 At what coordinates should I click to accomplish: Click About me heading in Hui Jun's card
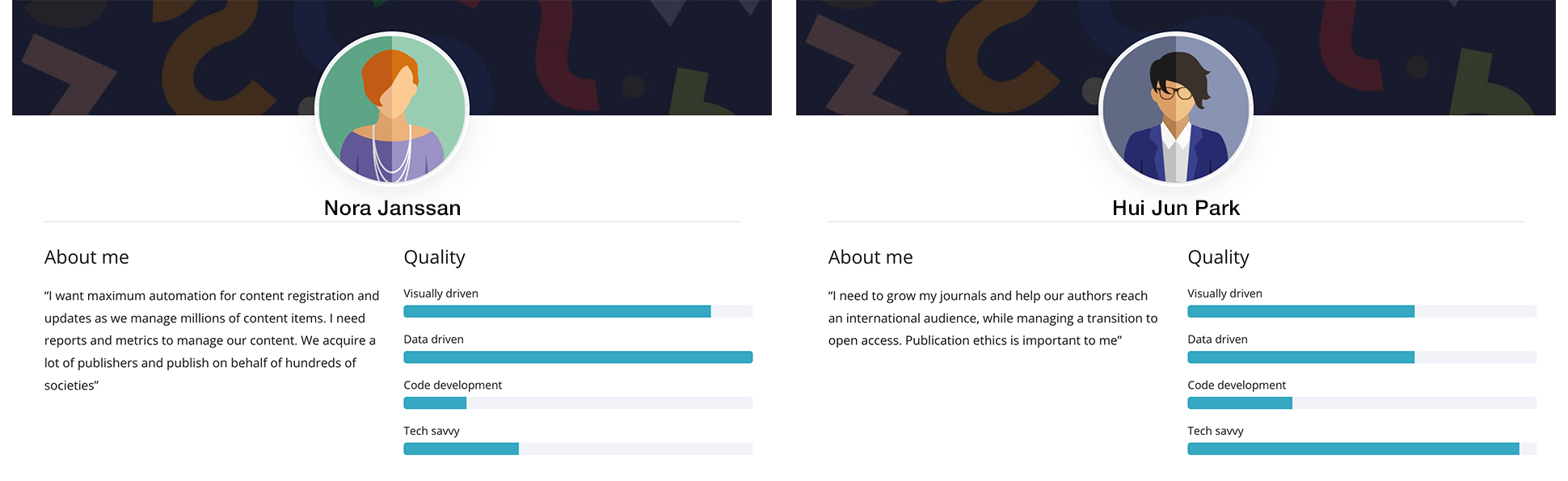pos(870,257)
